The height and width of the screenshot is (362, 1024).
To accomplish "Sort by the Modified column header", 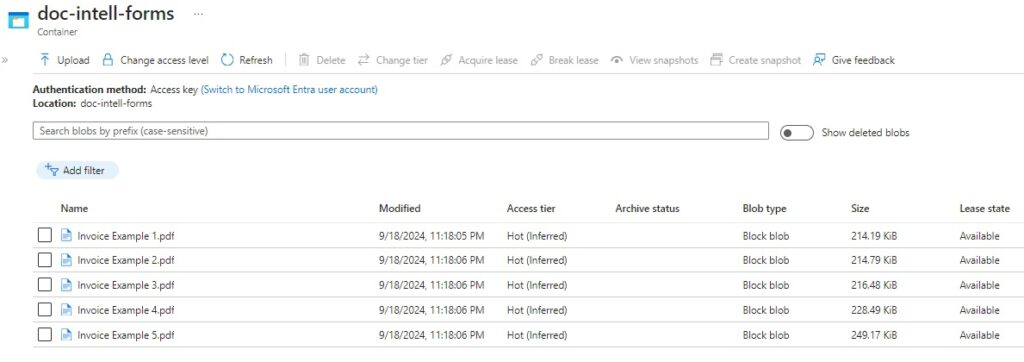I will coord(400,208).
